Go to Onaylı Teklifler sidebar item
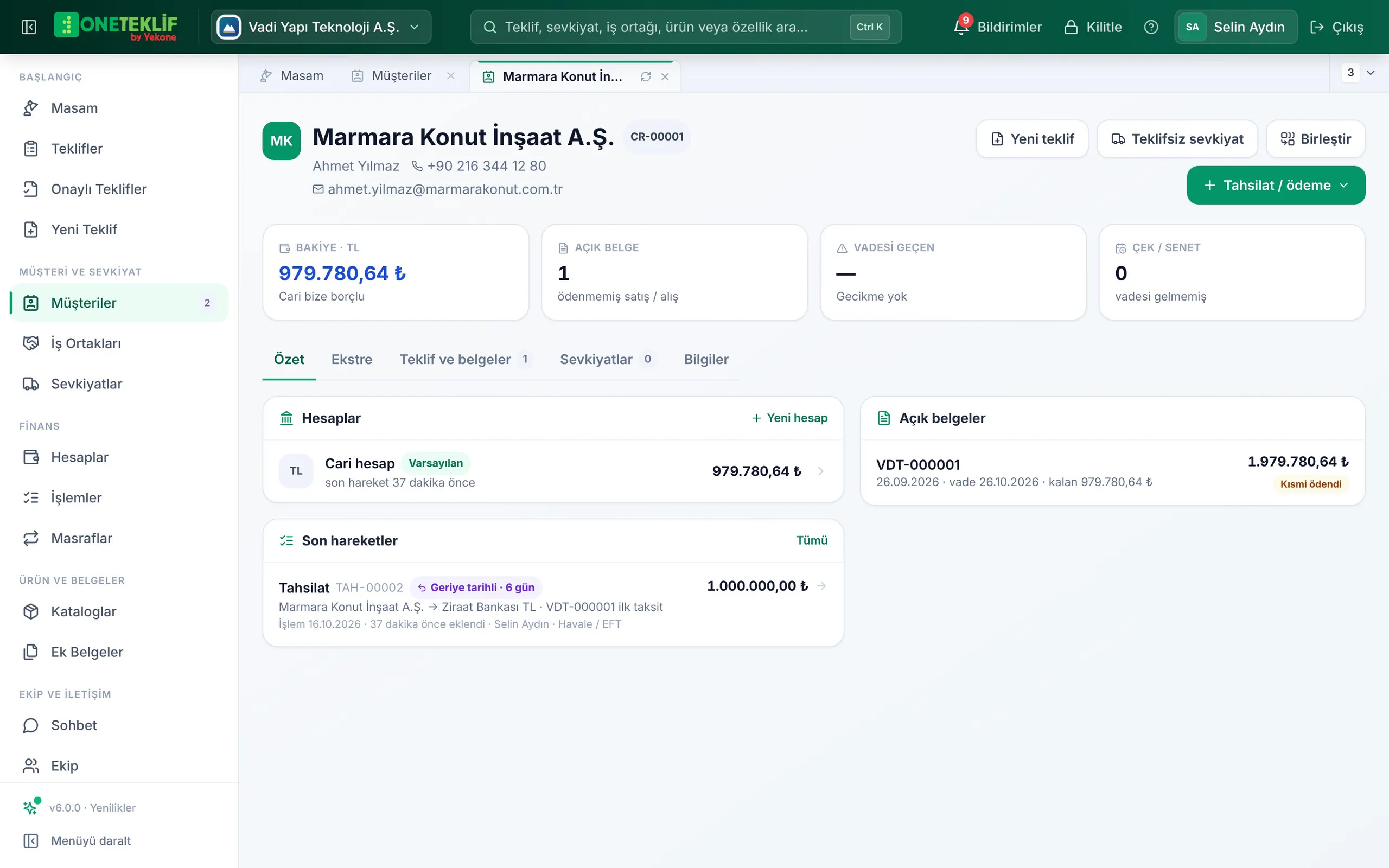1389x868 pixels. tap(119, 189)
